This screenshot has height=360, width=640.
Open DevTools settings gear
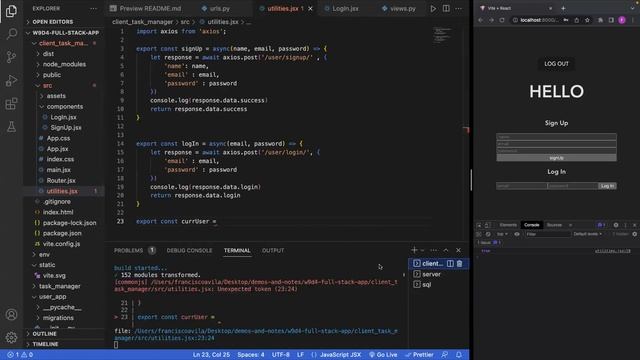pyautogui.click(x=616, y=225)
